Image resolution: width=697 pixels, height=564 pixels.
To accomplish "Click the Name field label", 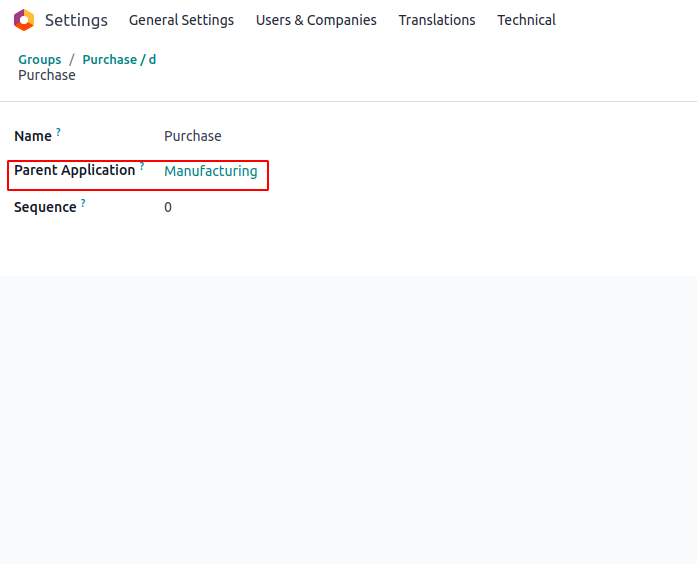I will click(33, 136).
